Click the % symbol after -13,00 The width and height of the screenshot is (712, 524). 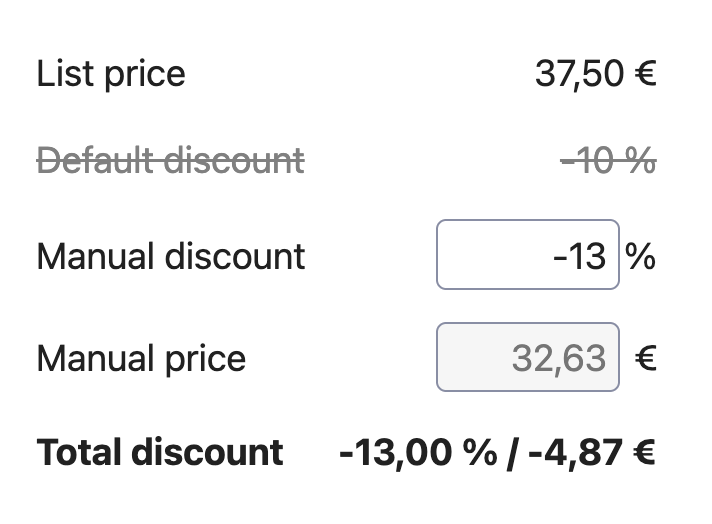(x=479, y=452)
